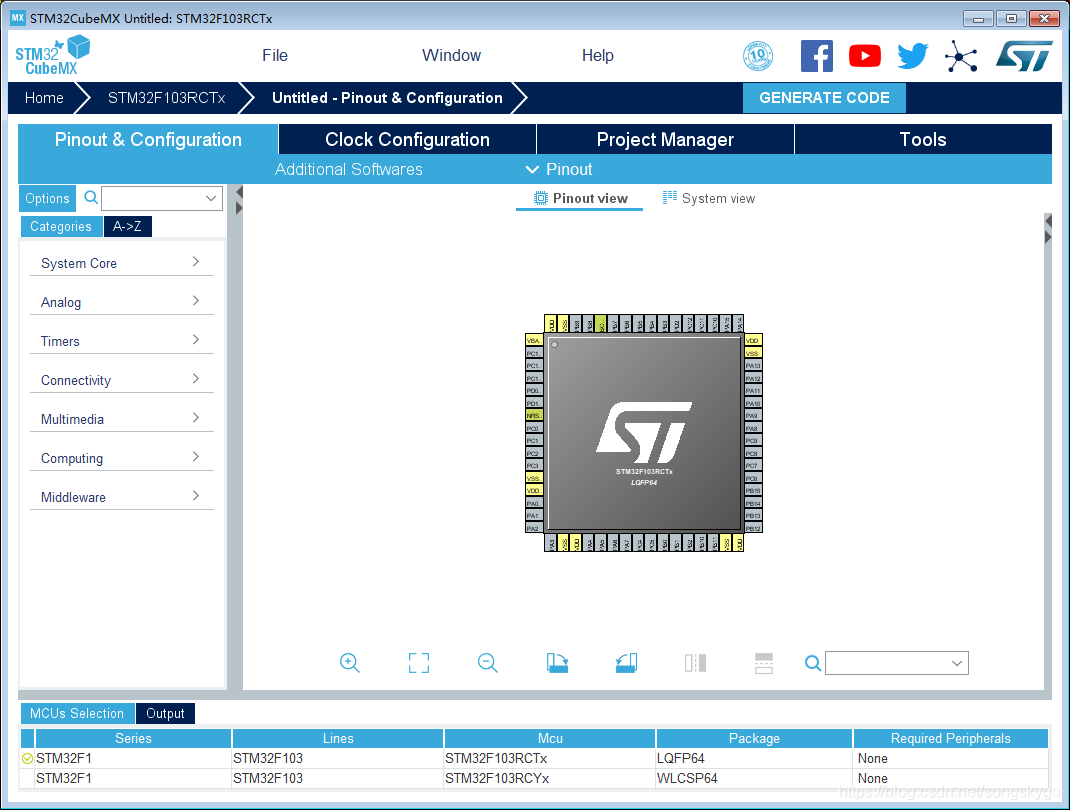This screenshot has height=810, width=1070.
Task: Open the pin search magnifier below the chip
Action: [x=813, y=662]
